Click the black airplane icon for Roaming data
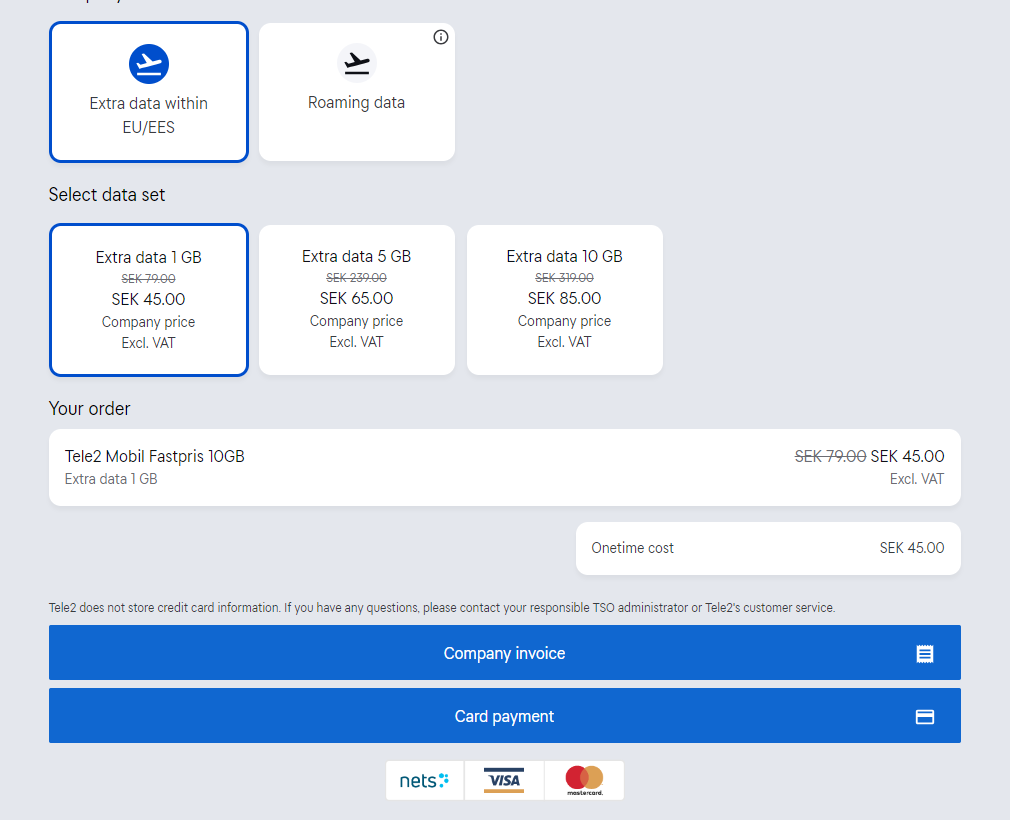 [357, 63]
